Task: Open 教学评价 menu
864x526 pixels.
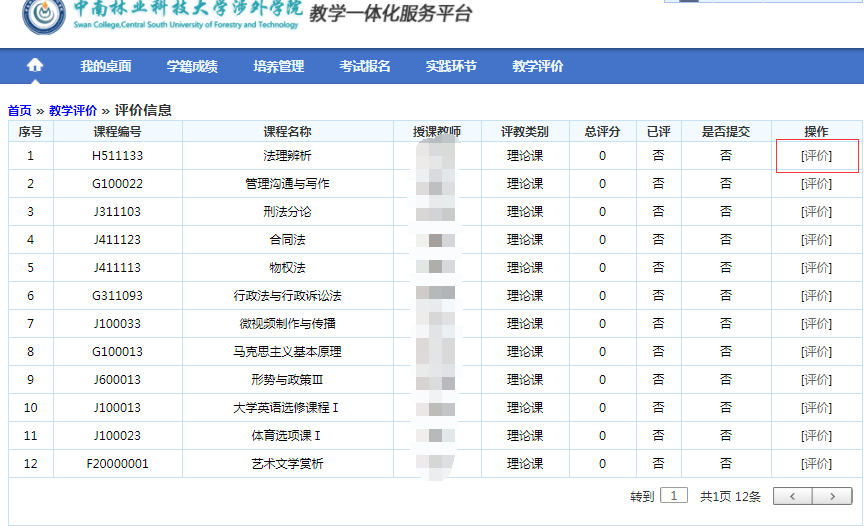Action: [x=538, y=67]
